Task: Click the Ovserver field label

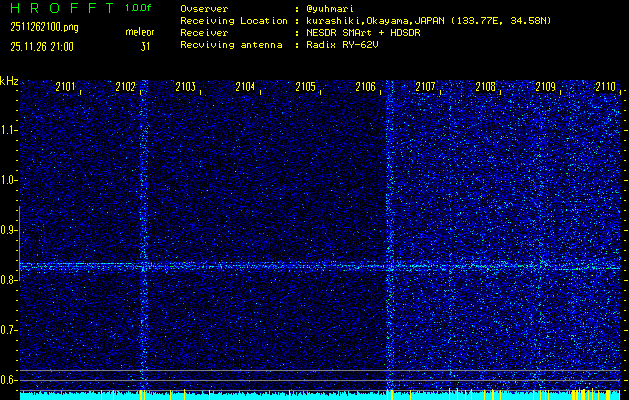Action: pyautogui.click(x=204, y=9)
